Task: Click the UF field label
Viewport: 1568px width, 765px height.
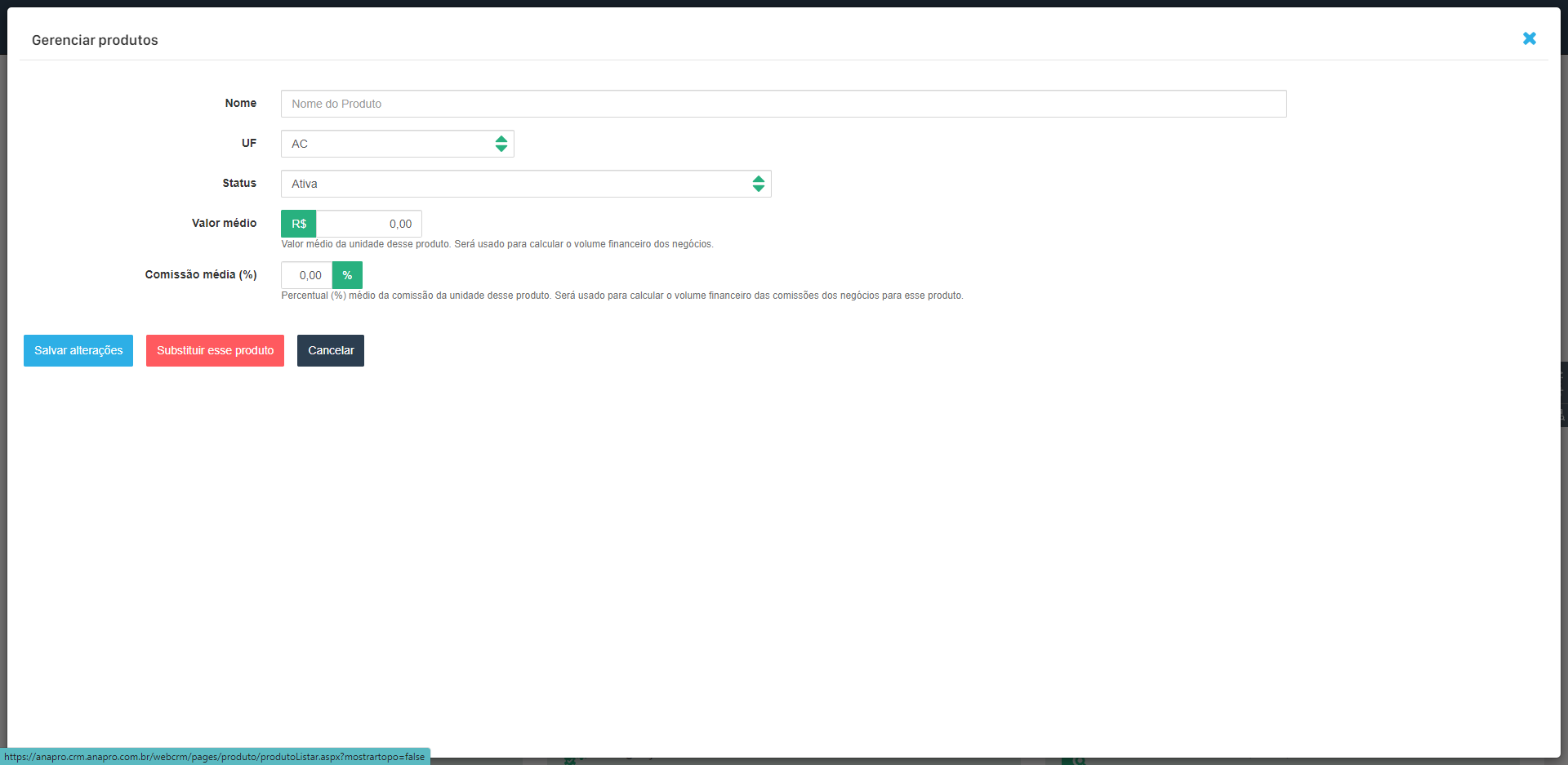Action: pyautogui.click(x=248, y=143)
